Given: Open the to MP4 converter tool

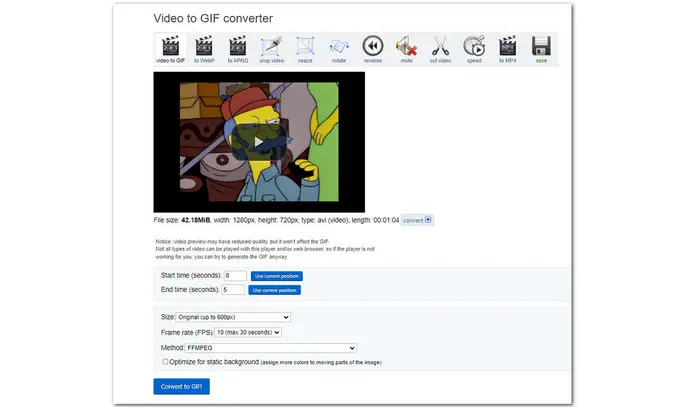Looking at the screenshot, I should [508, 49].
